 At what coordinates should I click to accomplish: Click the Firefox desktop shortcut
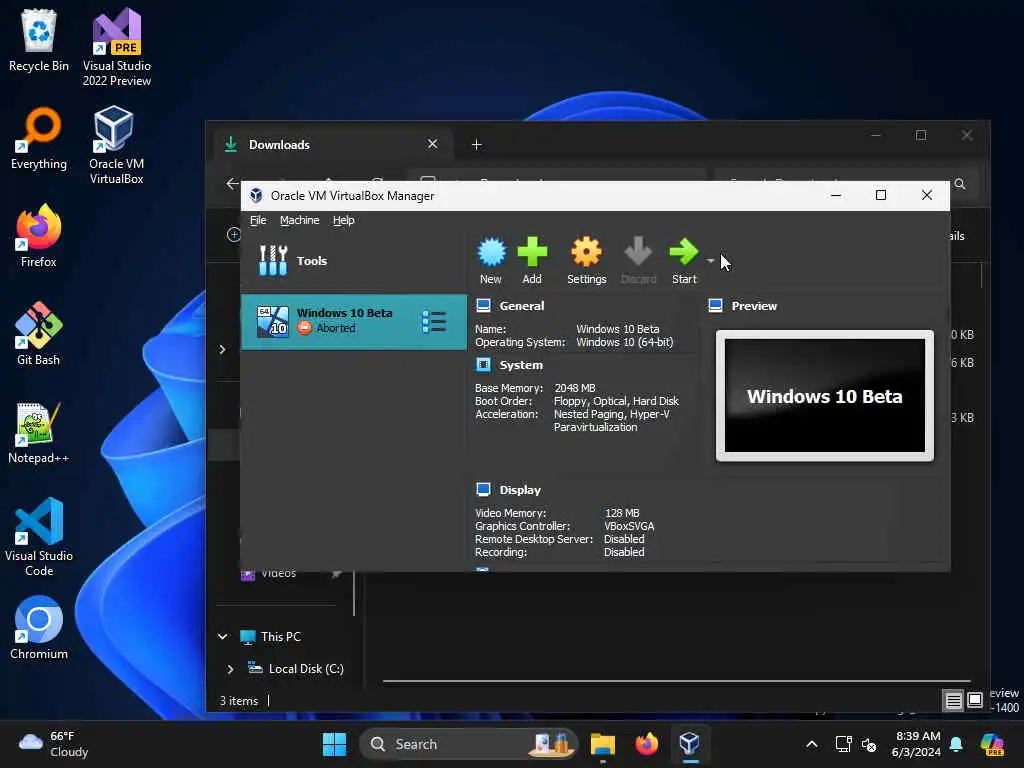(39, 236)
